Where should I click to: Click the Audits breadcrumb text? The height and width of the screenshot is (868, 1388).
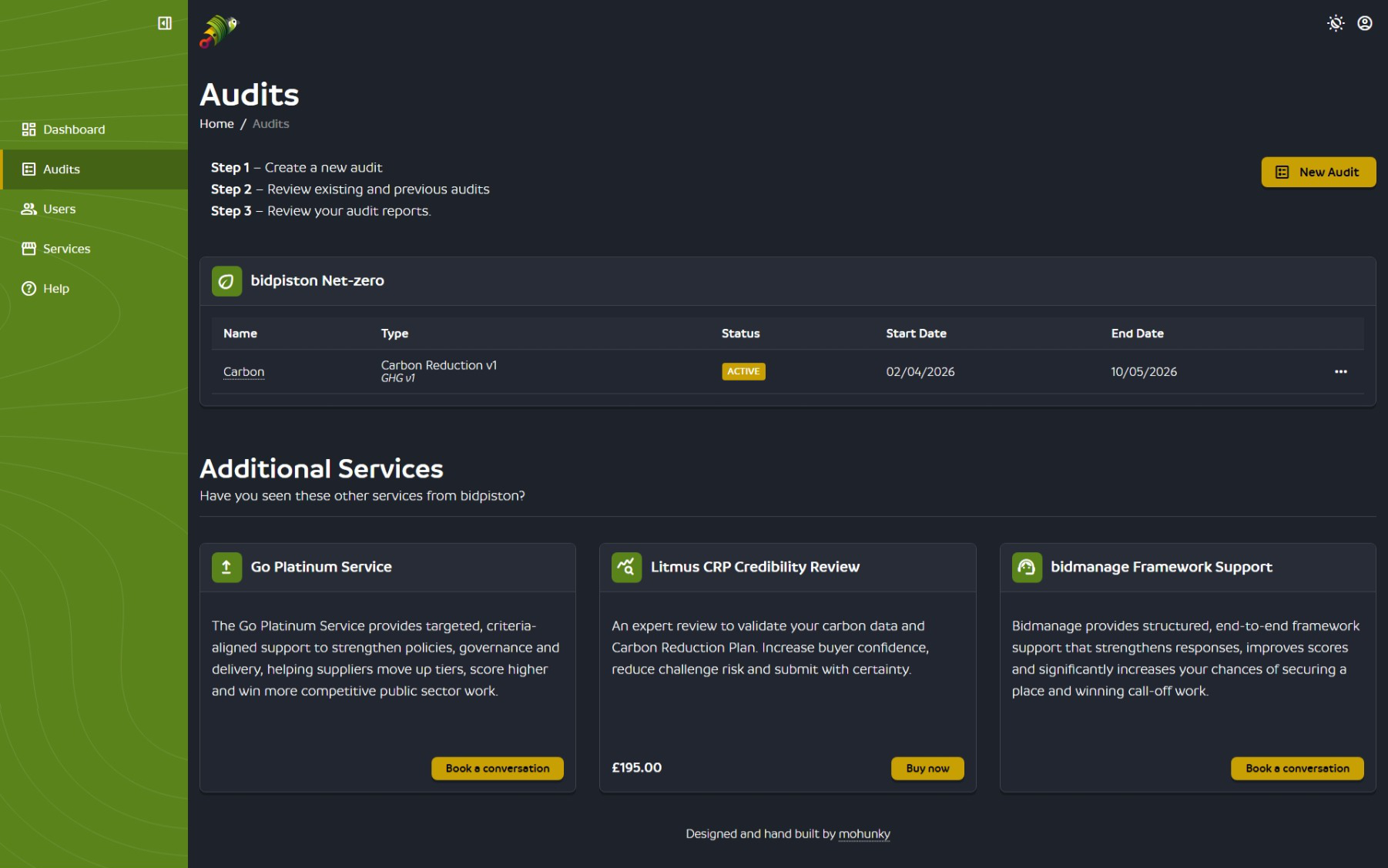coord(271,124)
